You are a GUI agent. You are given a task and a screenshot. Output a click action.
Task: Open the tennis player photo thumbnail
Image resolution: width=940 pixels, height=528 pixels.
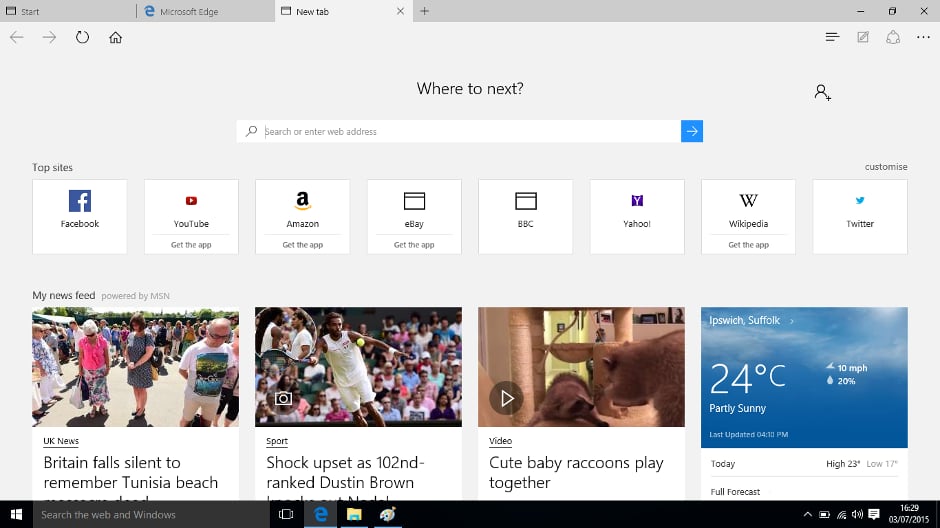click(x=358, y=367)
